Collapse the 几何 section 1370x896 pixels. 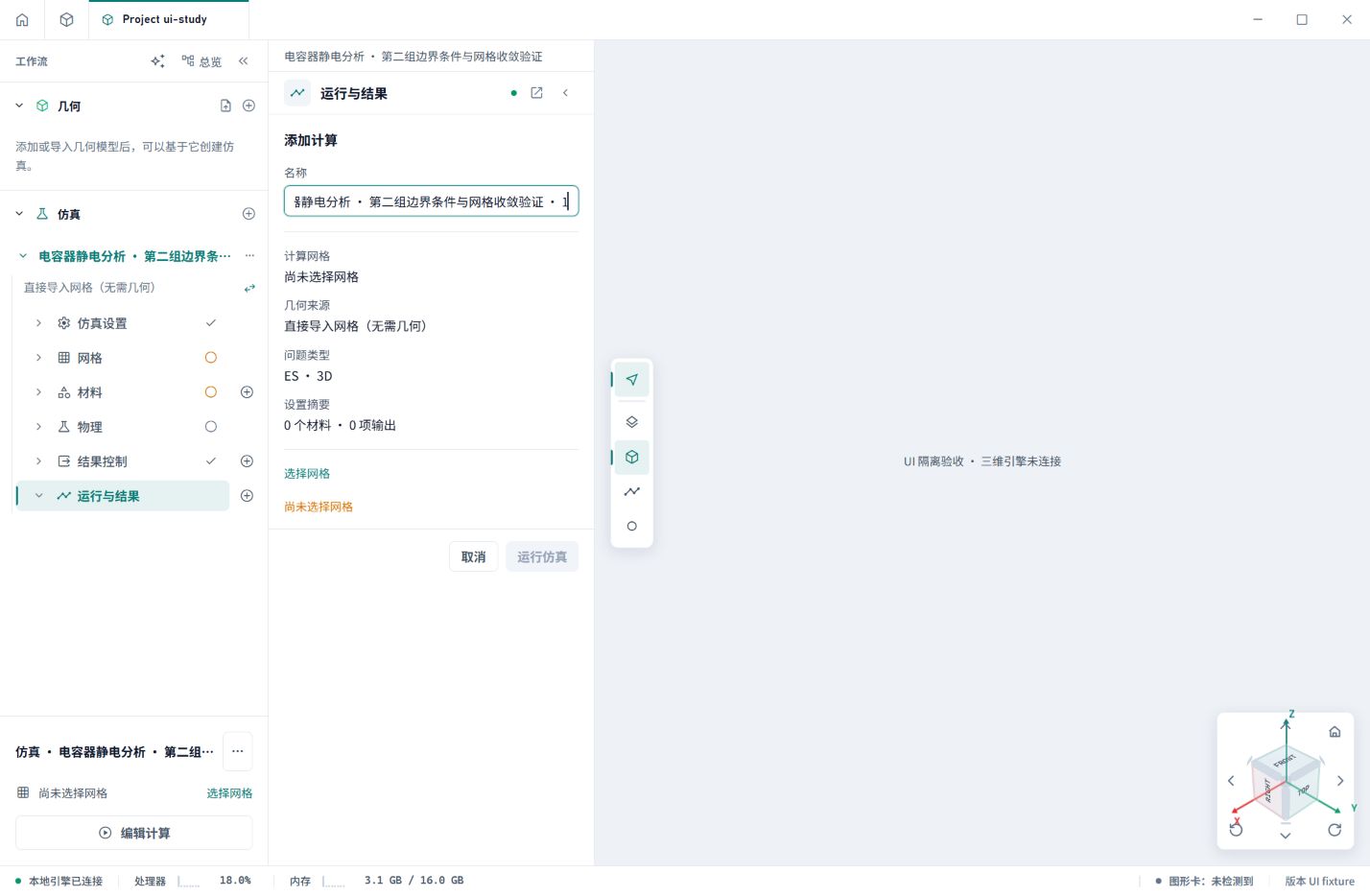click(x=19, y=106)
